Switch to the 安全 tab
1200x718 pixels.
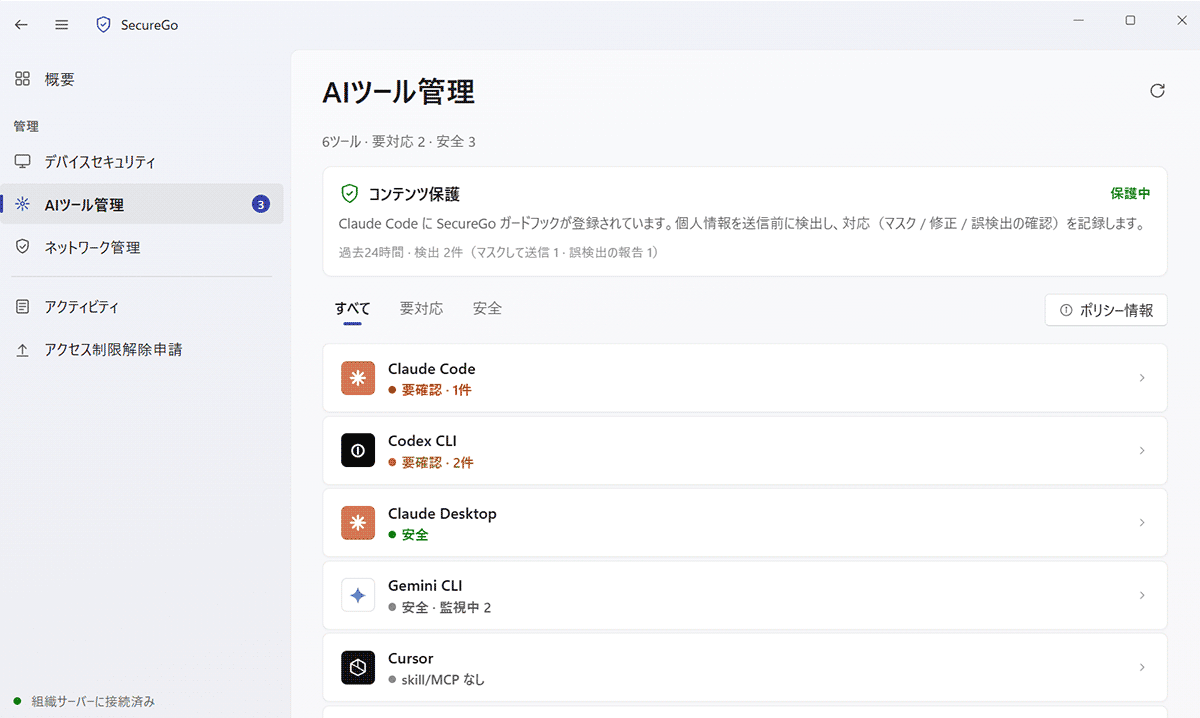(487, 309)
